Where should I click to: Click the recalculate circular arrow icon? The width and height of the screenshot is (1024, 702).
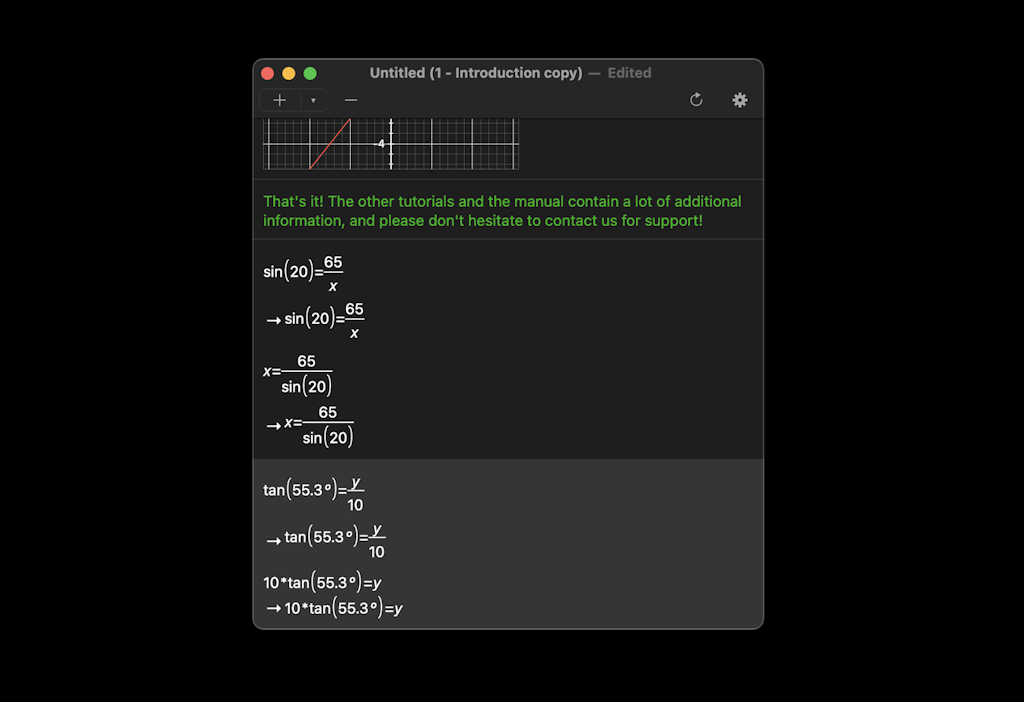coord(696,100)
